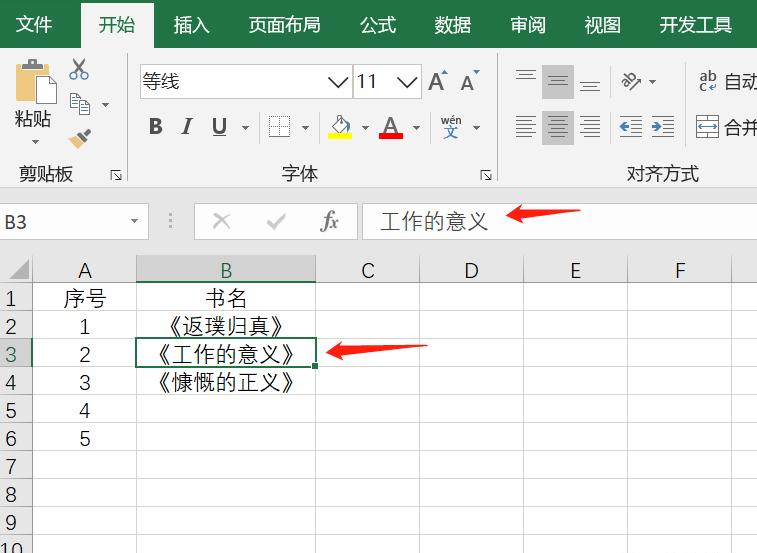Set middle vertical alignment
The image size is (757, 553).
[558, 81]
